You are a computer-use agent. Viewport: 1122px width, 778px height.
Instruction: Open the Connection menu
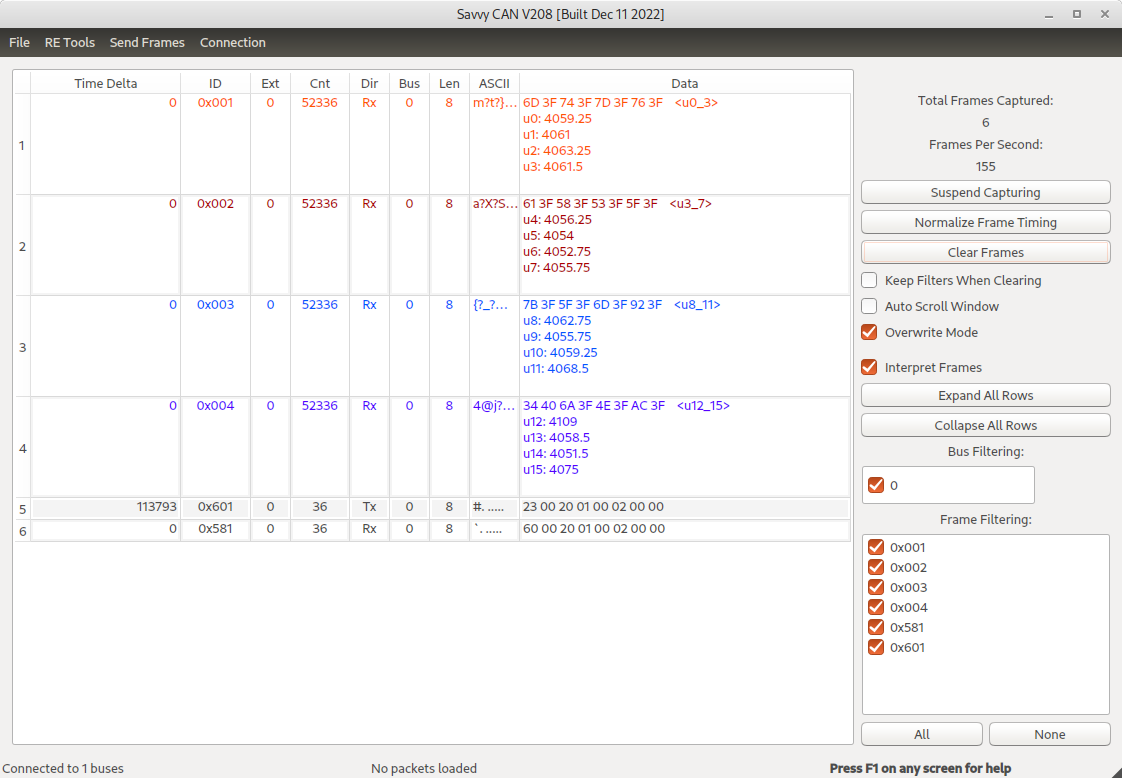pyautogui.click(x=233, y=43)
